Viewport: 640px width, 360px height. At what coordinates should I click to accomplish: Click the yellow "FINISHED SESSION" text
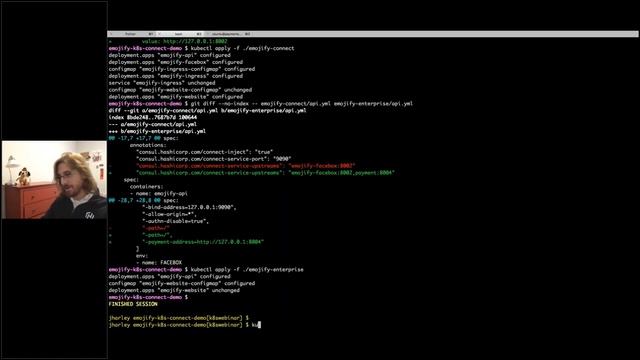[133, 304]
